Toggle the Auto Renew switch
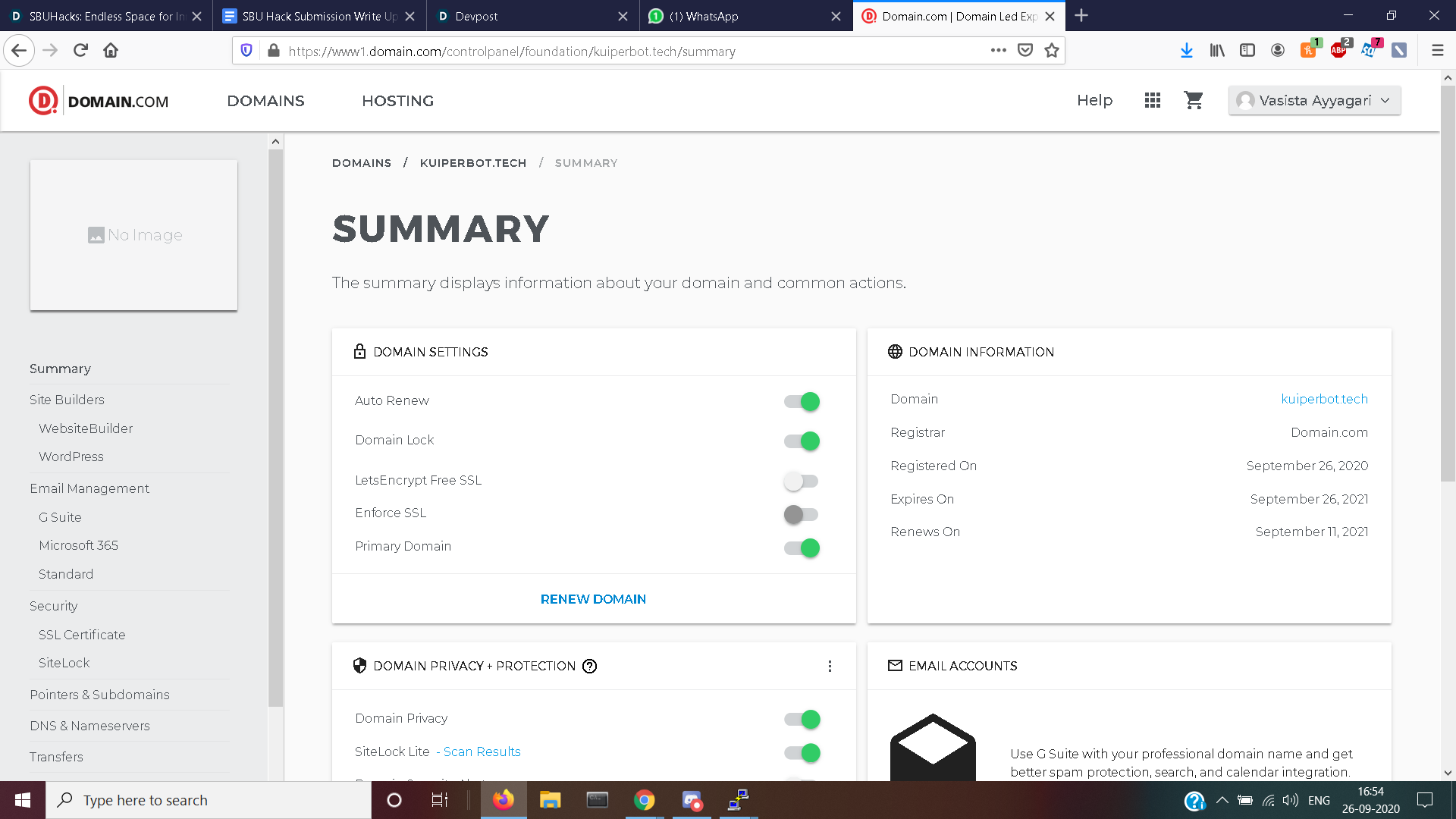This screenshot has height=819, width=1456. tap(802, 401)
